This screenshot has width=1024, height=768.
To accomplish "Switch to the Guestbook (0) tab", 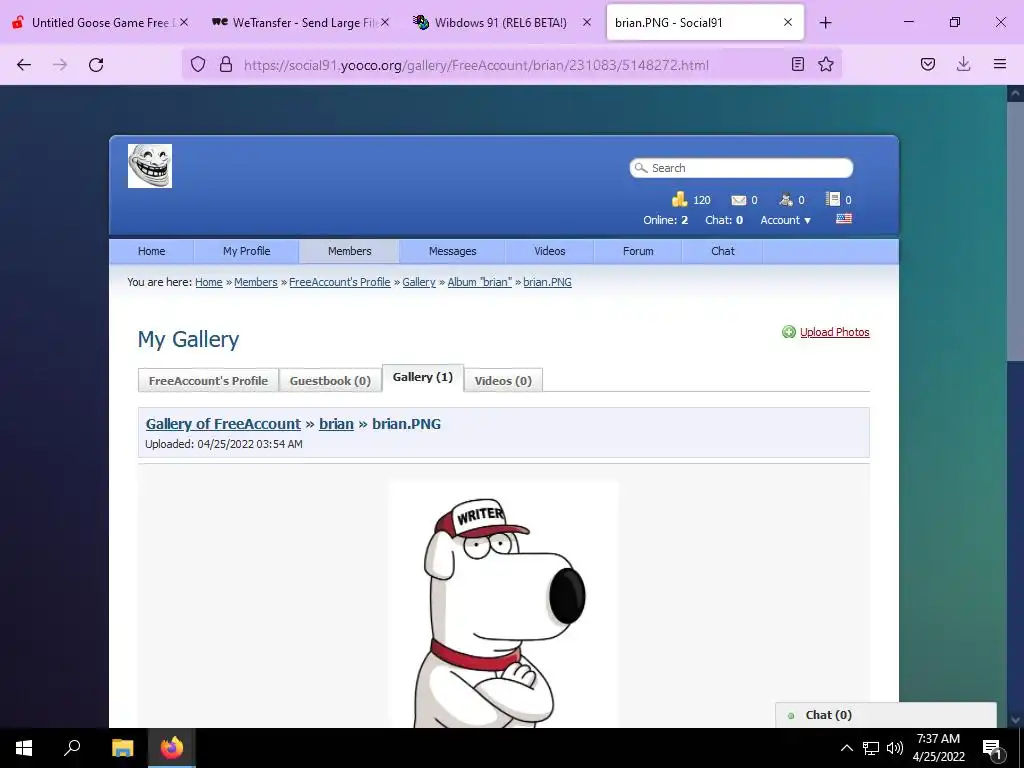I will [x=330, y=380].
